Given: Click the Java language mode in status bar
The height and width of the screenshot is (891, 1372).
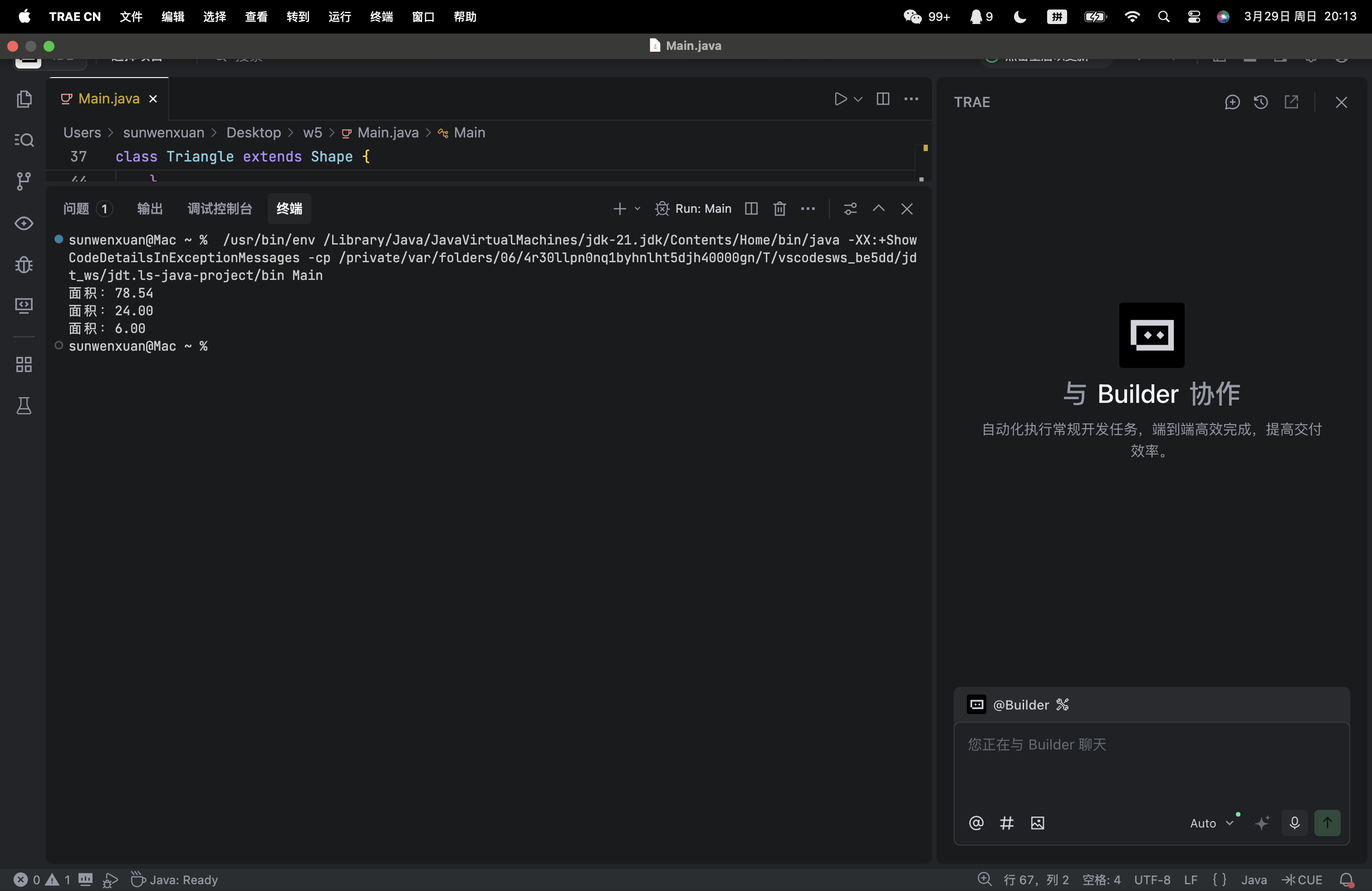Looking at the screenshot, I should pyautogui.click(x=1254, y=880).
